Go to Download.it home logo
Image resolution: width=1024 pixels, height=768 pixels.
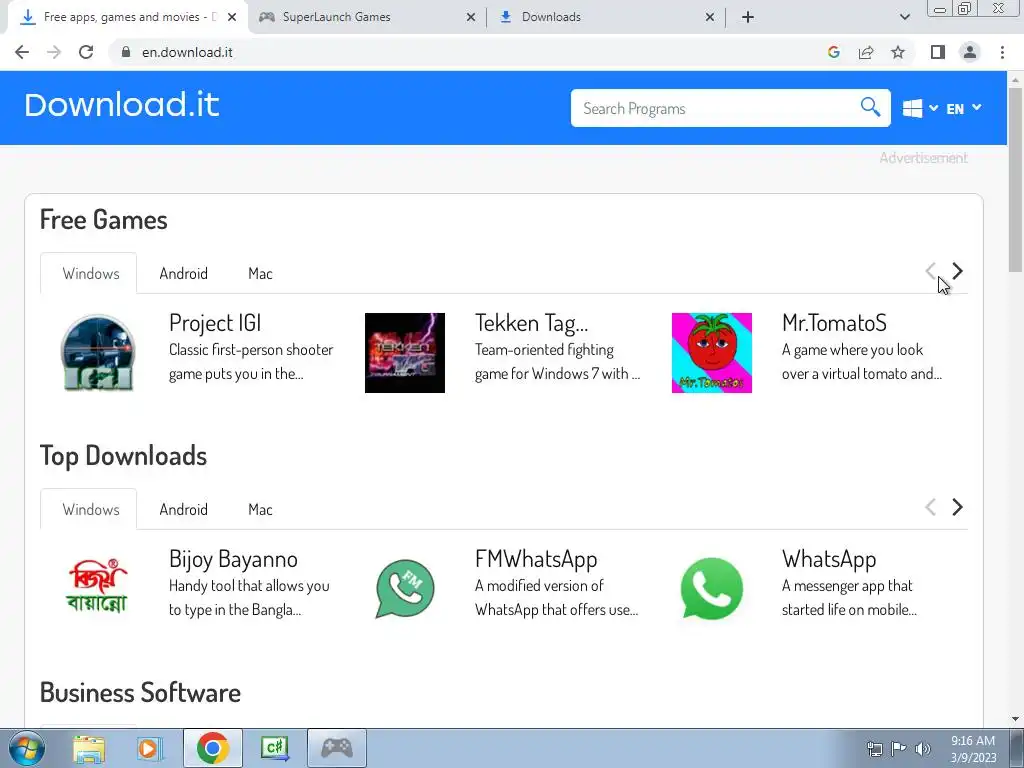point(121,105)
